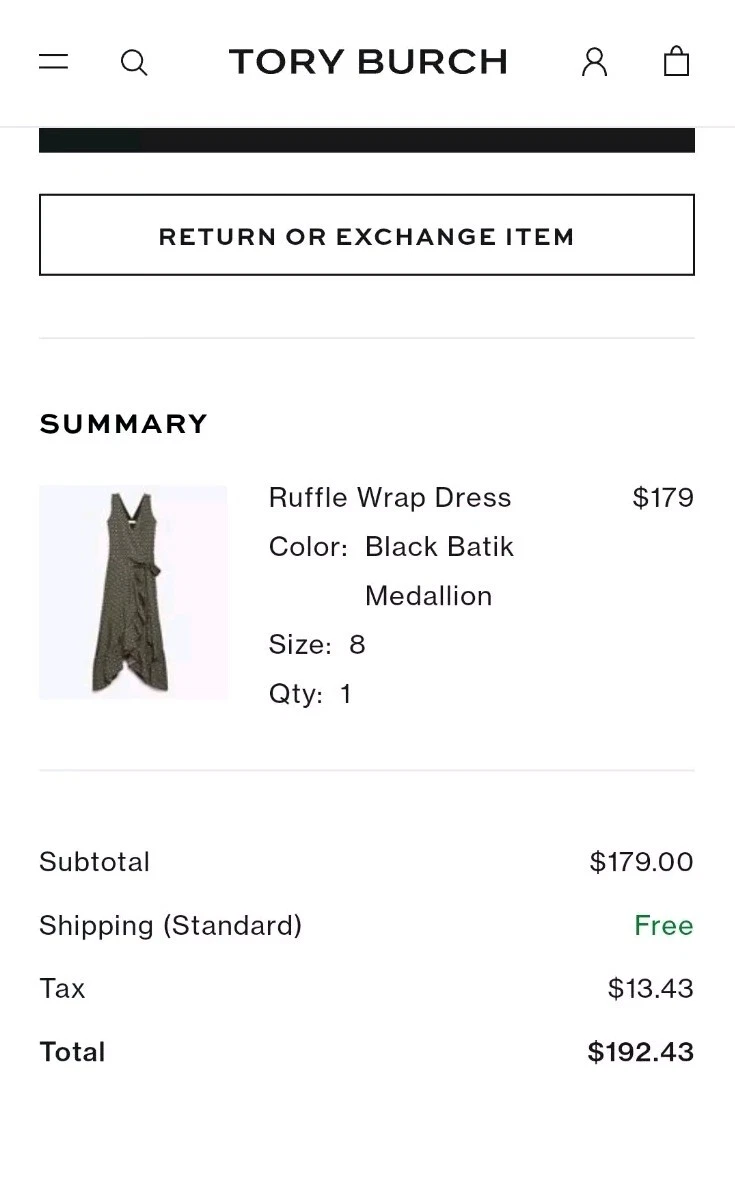Click the $179 item price

663,498
